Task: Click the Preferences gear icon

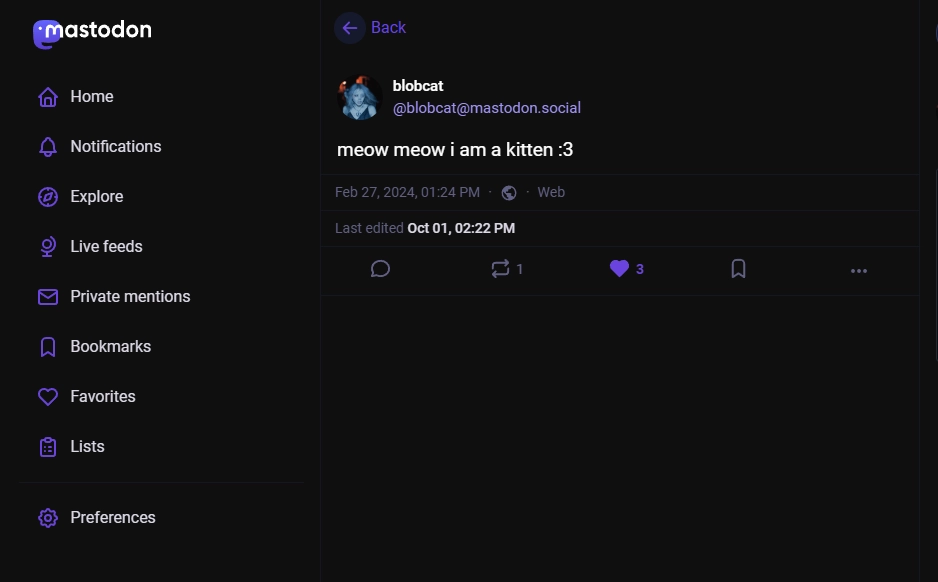Action: (48, 518)
